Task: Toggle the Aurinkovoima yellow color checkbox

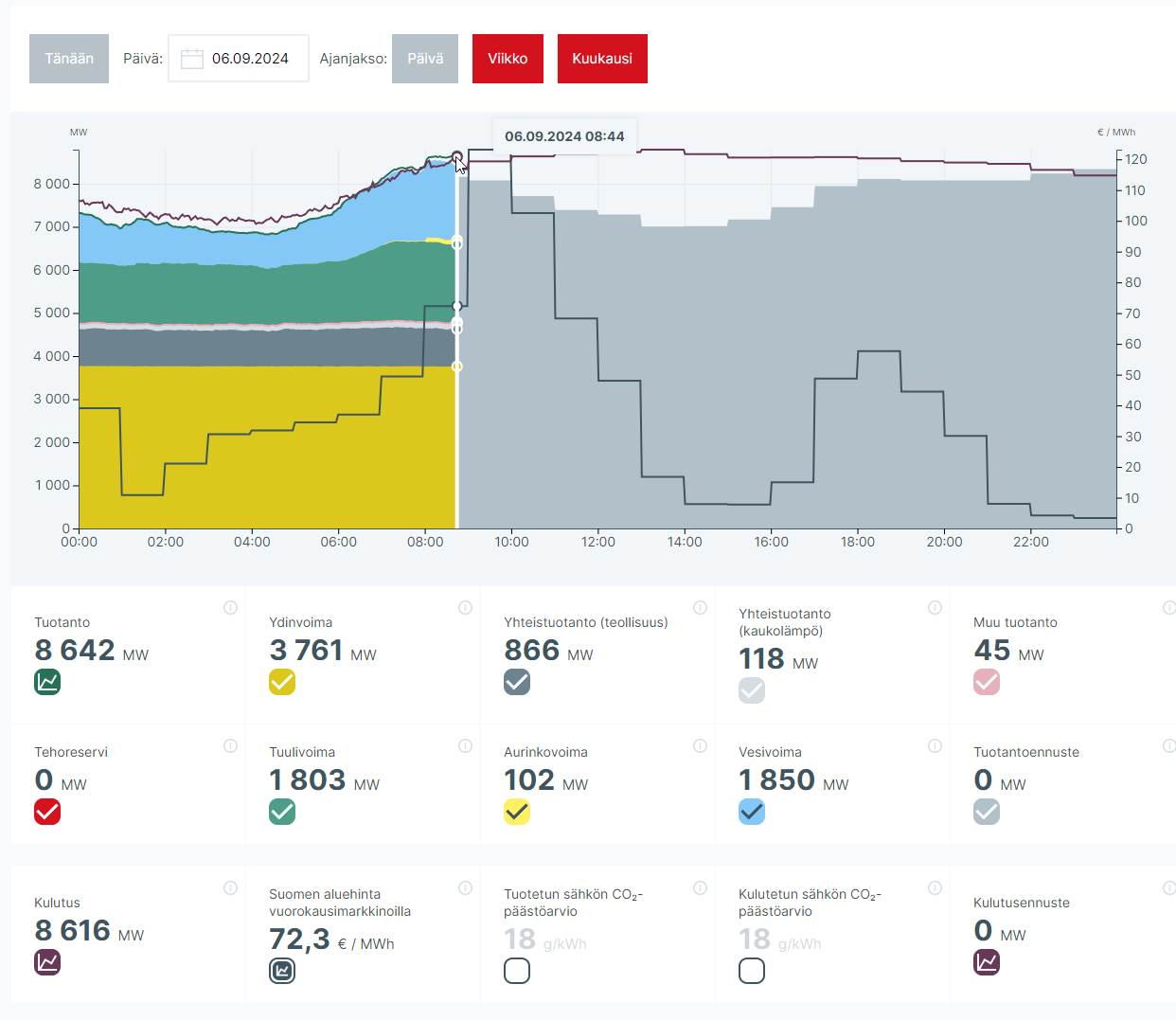Action: tap(517, 812)
